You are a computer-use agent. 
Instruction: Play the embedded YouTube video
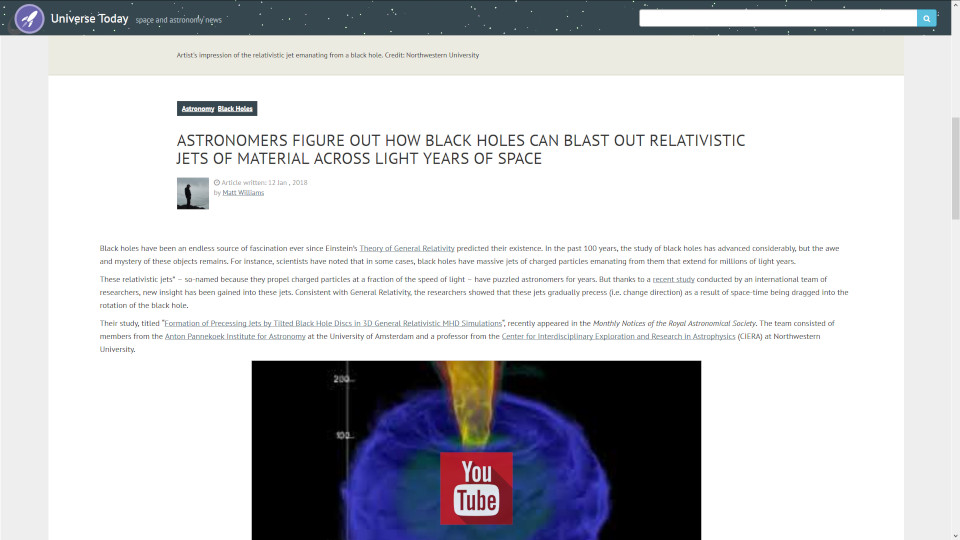(476, 489)
